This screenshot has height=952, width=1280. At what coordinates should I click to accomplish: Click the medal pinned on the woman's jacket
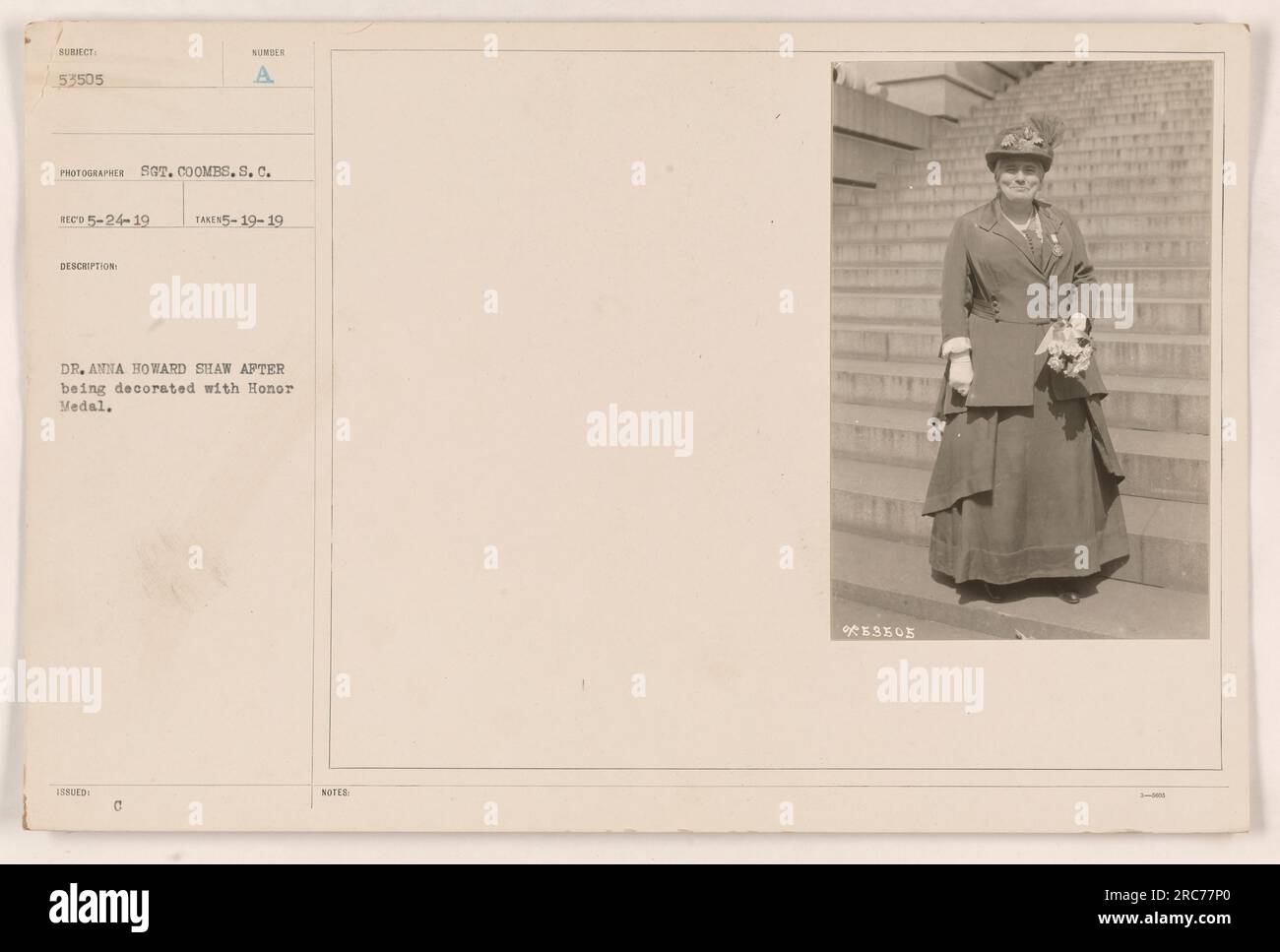click(x=1055, y=242)
